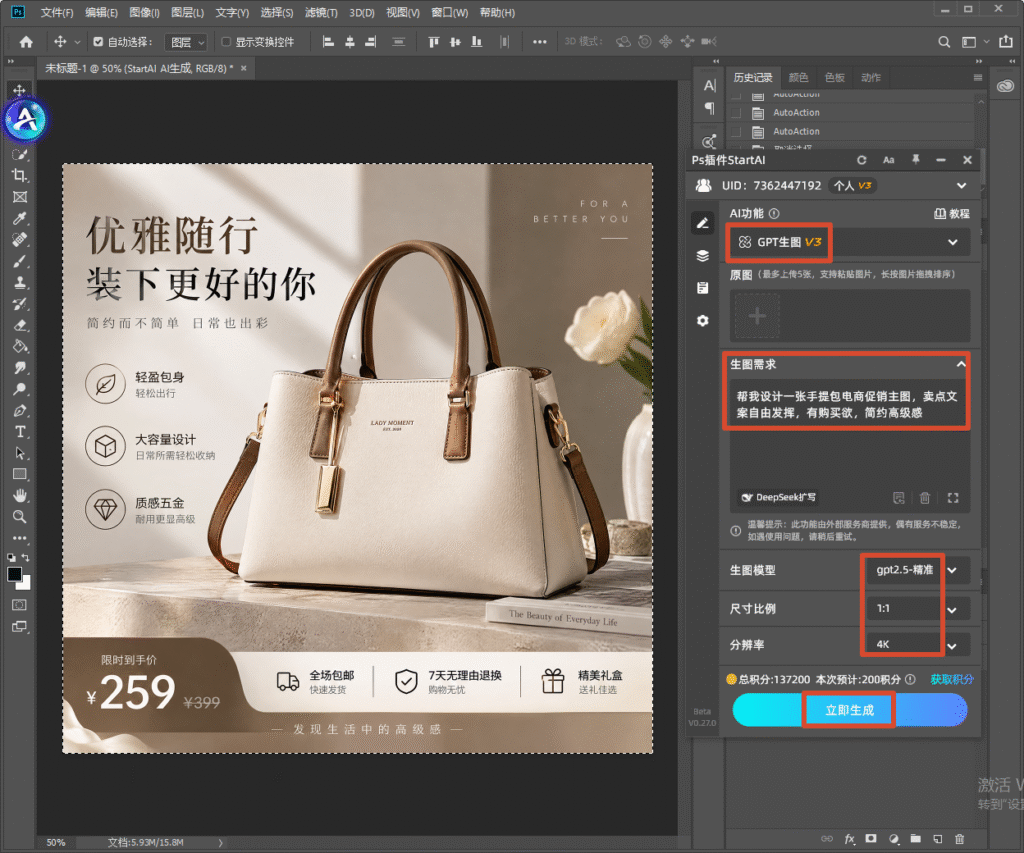Viewport: 1024px width, 853px height.
Task: Refresh the StartAI plugin panel
Action: (x=862, y=160)
